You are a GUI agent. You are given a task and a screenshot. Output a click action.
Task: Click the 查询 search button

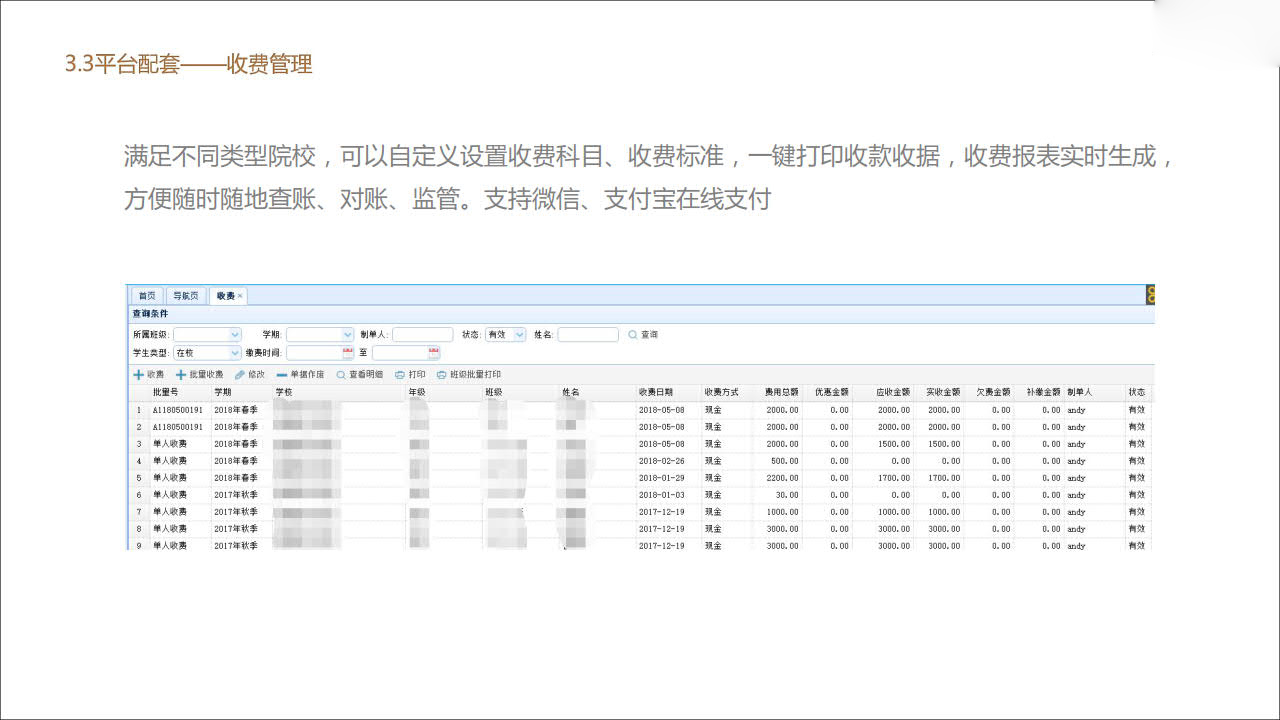[643, 335]
